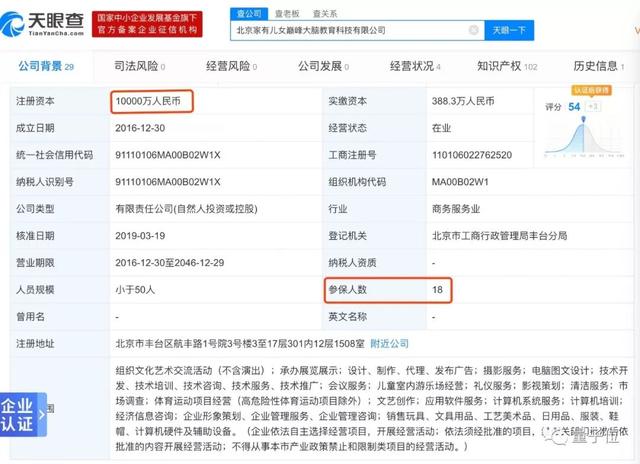Click the registered capital value 10000万人民币
Image resolution: width=640 pixels, height=464 pixels.
pyautogui.click(x=148, y=101)
